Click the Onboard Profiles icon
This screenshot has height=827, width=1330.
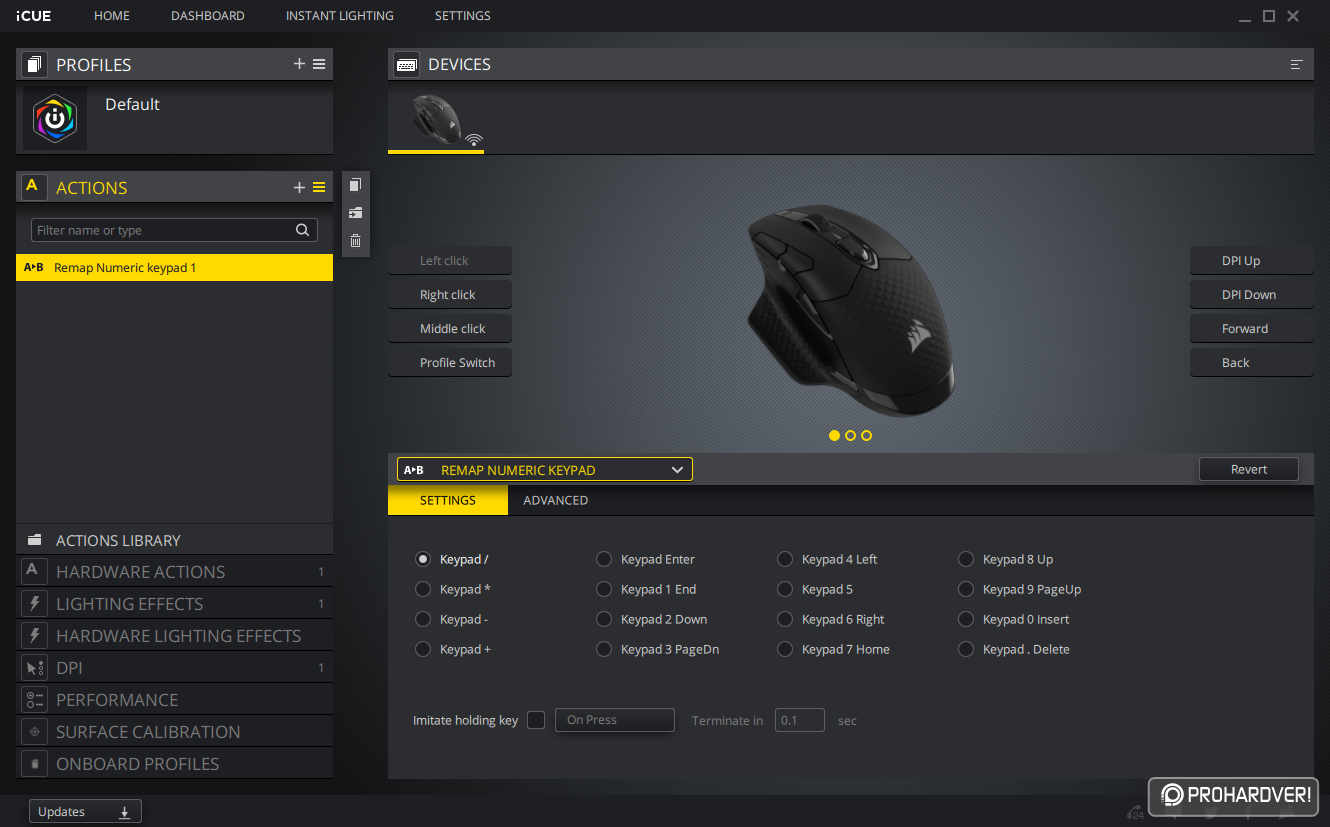[33, 764]
